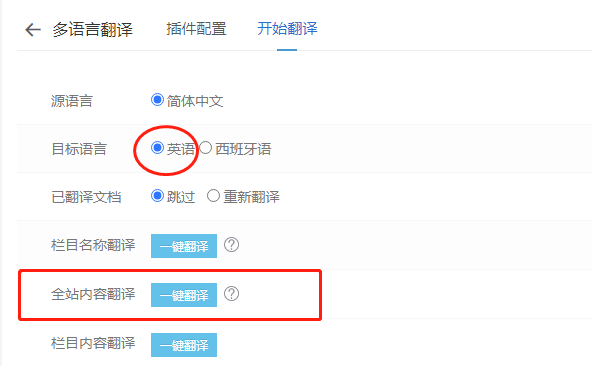592x366 pixels.
Task: Start 一键翻译 for 全站内容翻译
Action: 184,295
